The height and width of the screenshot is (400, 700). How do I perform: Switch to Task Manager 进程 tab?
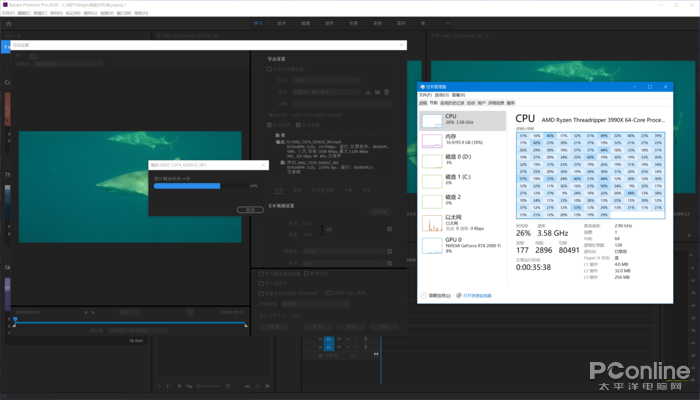pyautogui.click(x=423, y=103)
